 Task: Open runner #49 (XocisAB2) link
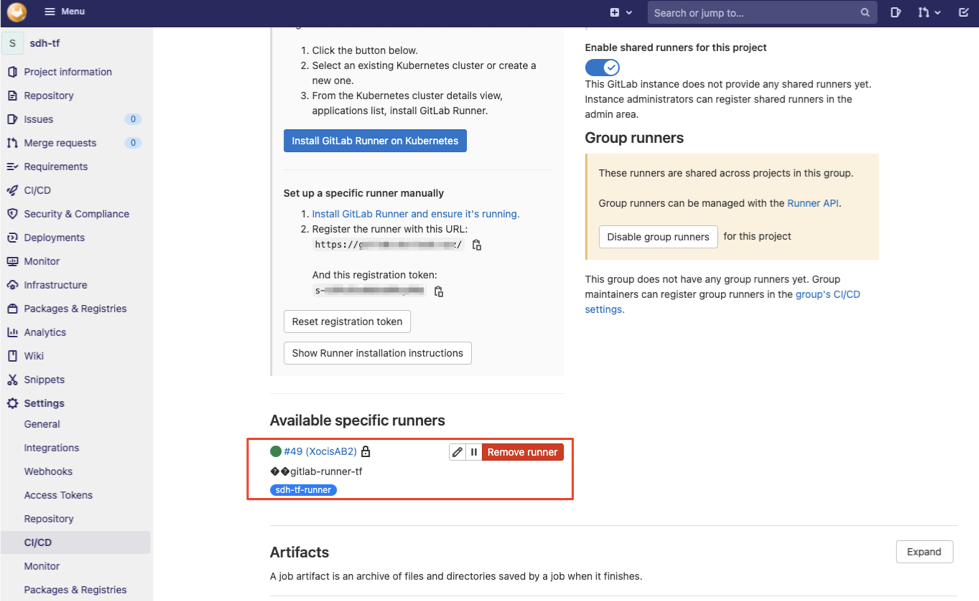320,451
